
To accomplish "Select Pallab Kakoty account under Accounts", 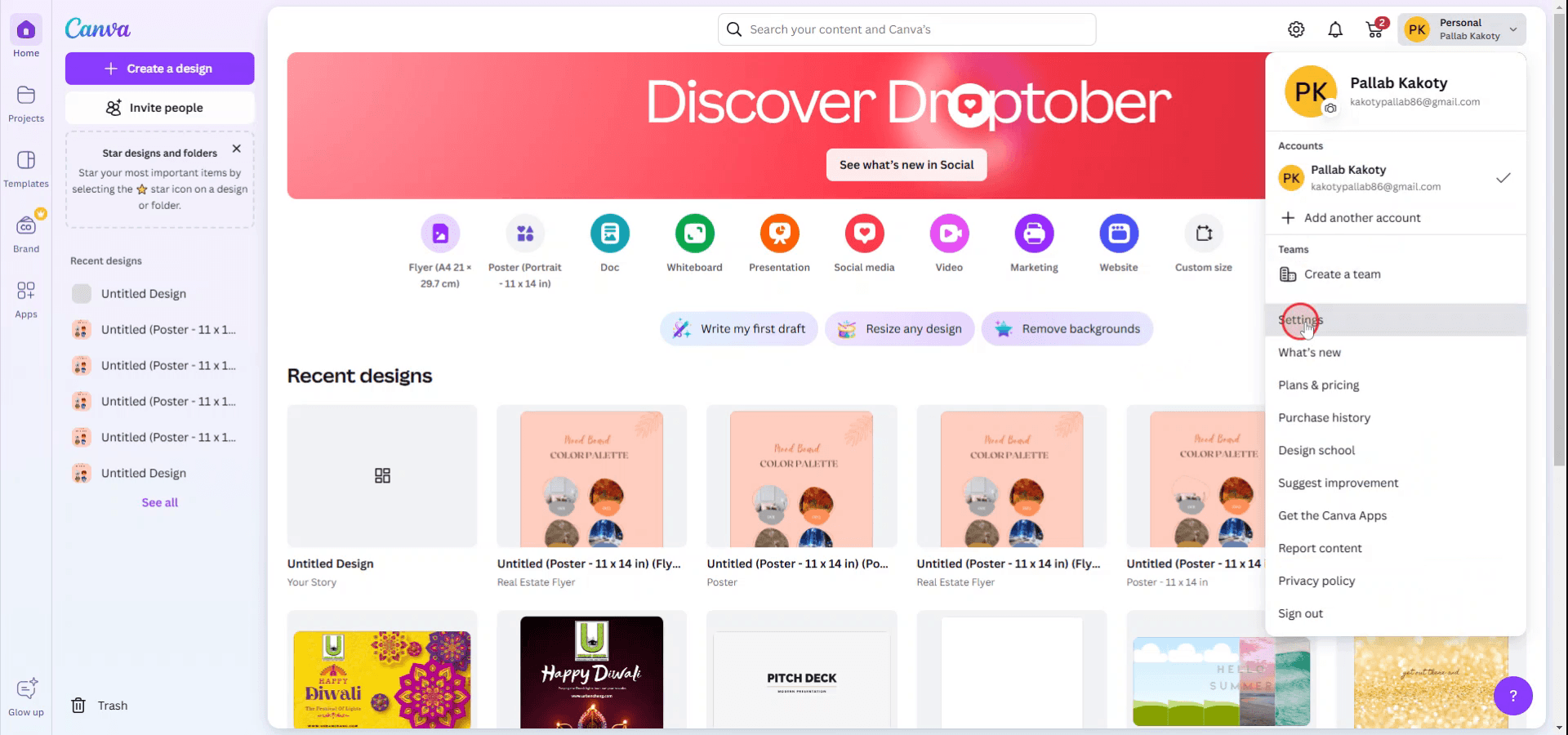I will [1395, 178].
